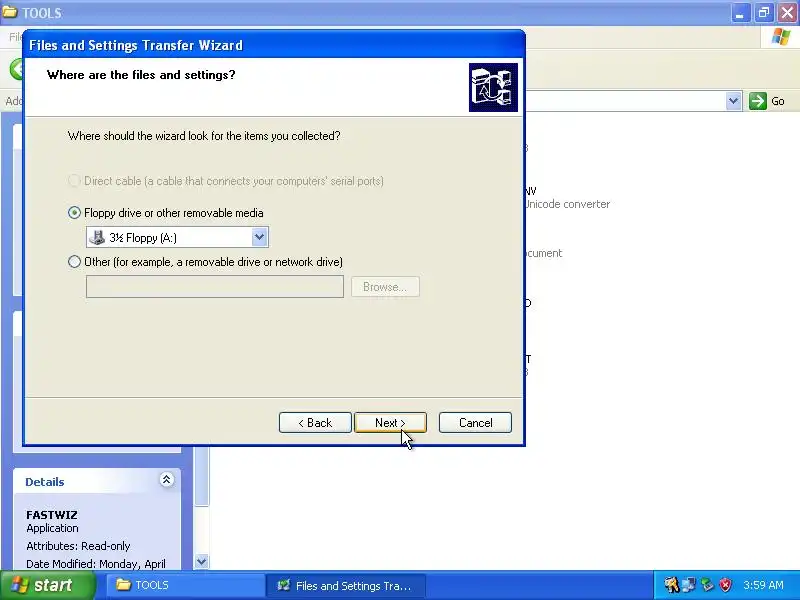
Task: Open the network connection tray icon
Action: (x=689, y=585)
